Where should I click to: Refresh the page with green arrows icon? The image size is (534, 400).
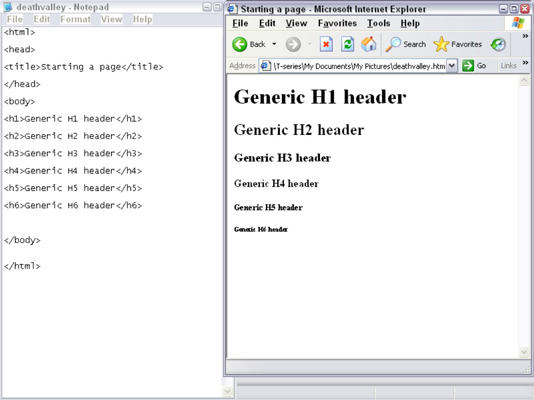347,44
